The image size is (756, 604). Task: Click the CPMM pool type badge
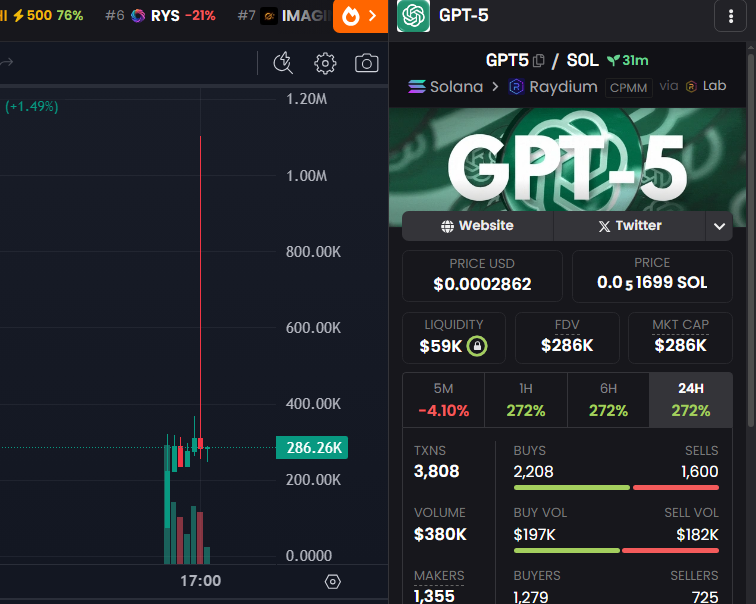coord(628,88)
